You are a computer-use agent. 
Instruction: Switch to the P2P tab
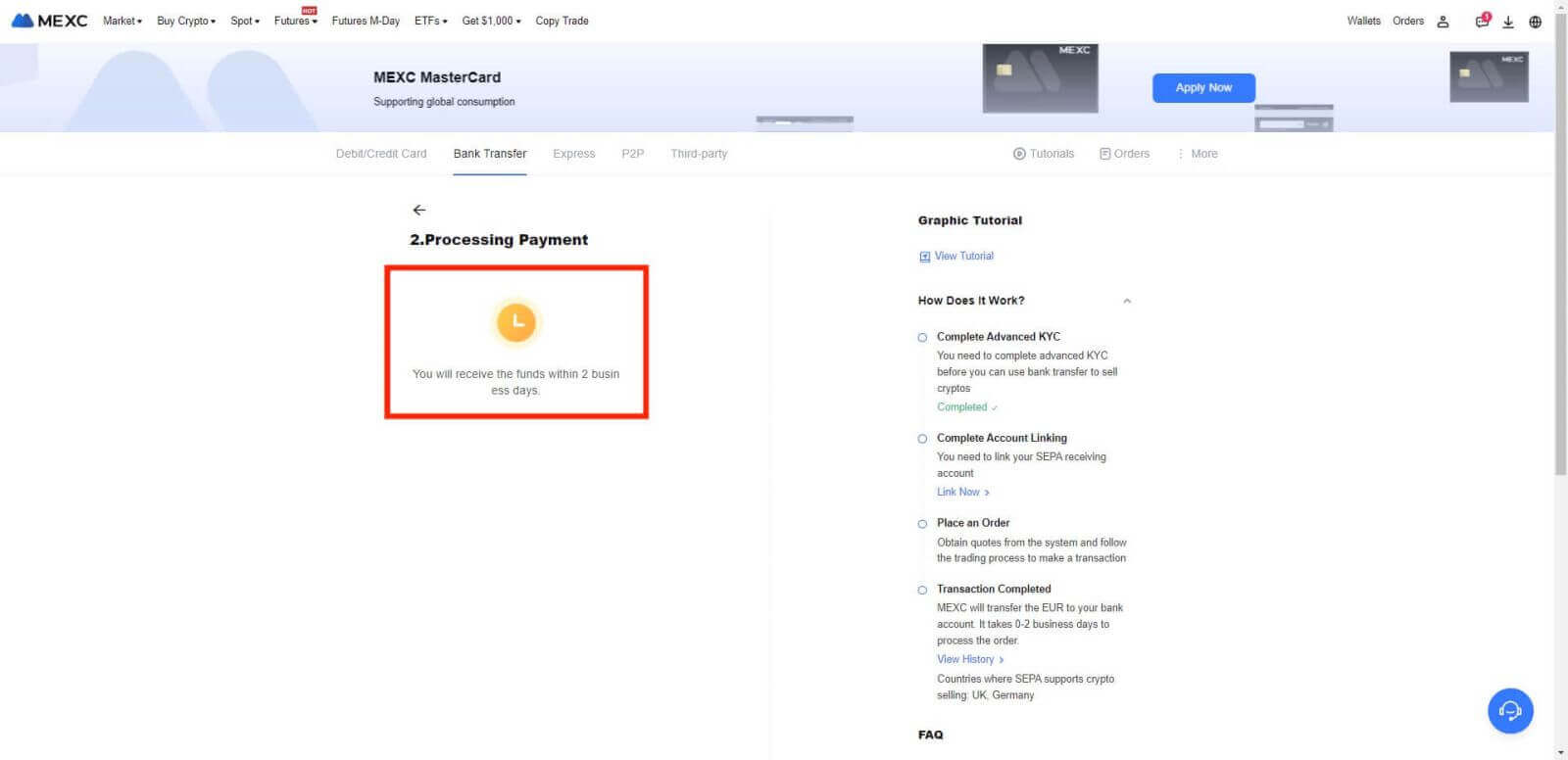coord(633,154)
